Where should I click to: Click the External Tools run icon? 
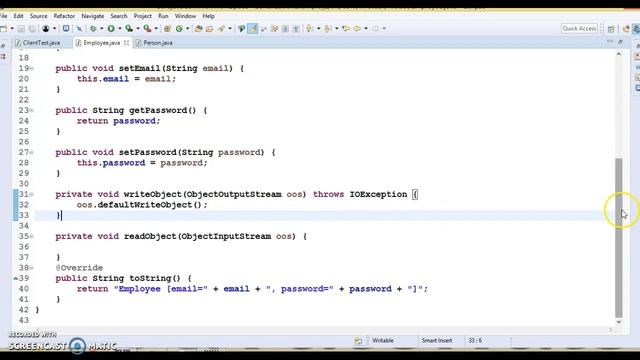147,29
